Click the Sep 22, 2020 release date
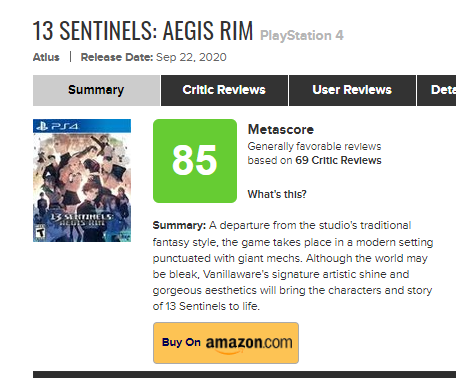 click(x=191, y=57)
